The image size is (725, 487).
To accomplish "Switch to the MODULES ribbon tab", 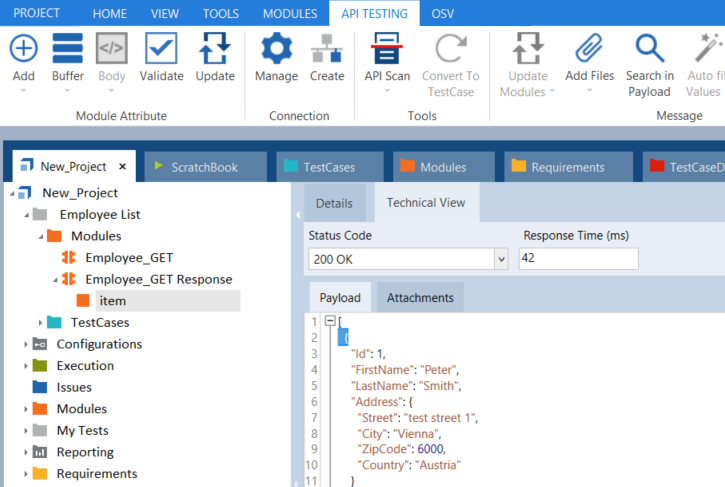I will click(x=290, y=13).
